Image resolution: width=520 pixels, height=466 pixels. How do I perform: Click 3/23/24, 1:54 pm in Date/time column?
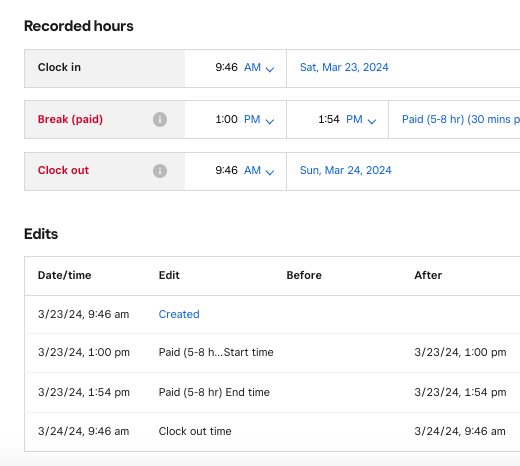84,392
